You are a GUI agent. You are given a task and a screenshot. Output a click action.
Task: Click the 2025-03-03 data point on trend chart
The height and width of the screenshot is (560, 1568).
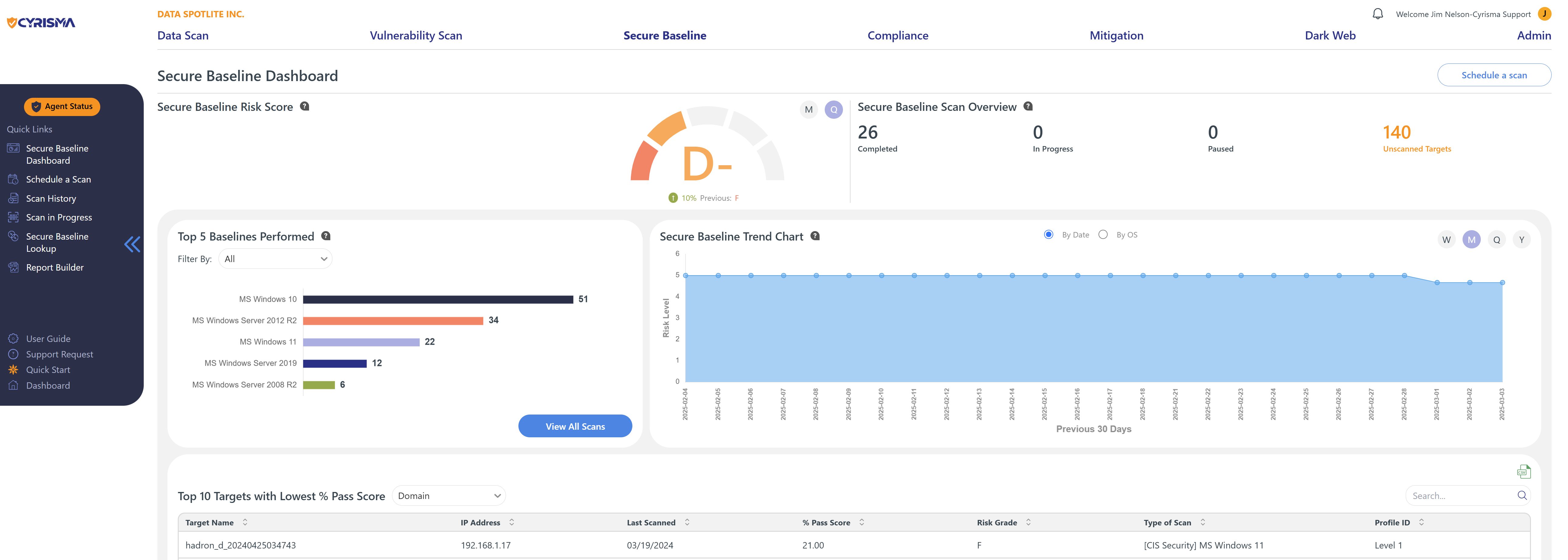pos(1502,282)
